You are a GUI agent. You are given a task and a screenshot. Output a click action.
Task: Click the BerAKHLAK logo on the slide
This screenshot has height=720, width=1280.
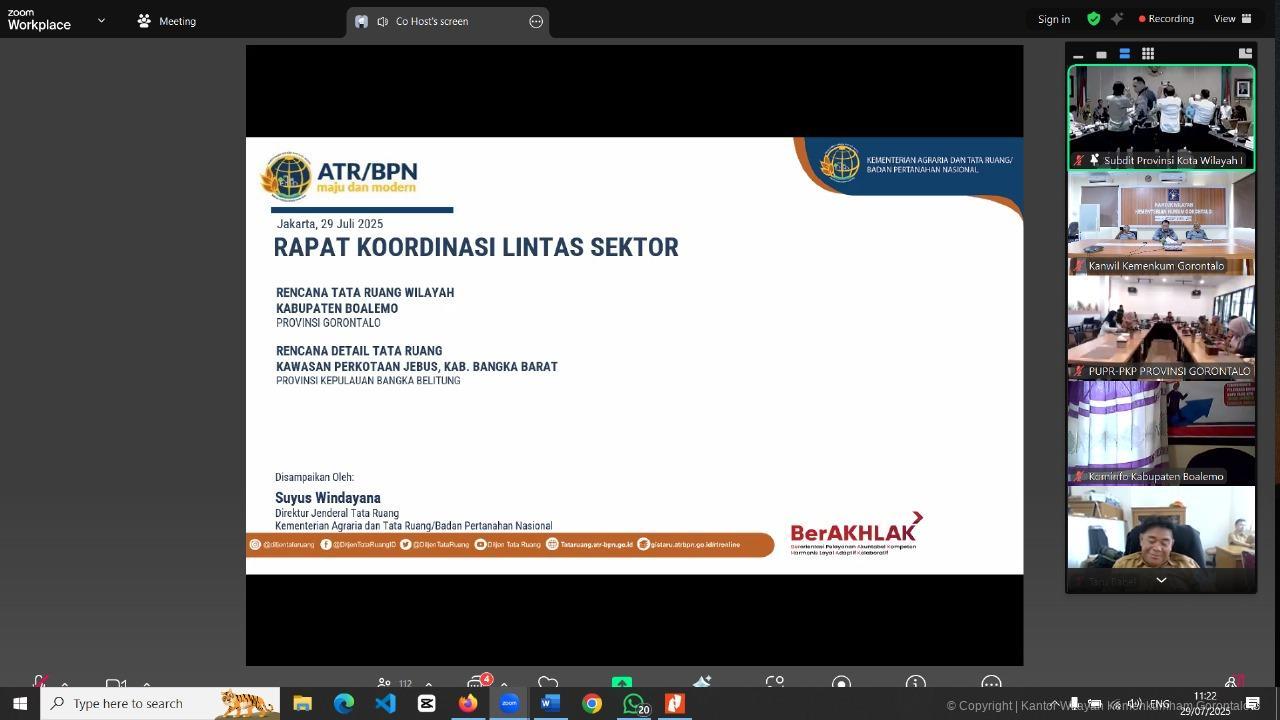coord(856,533)
